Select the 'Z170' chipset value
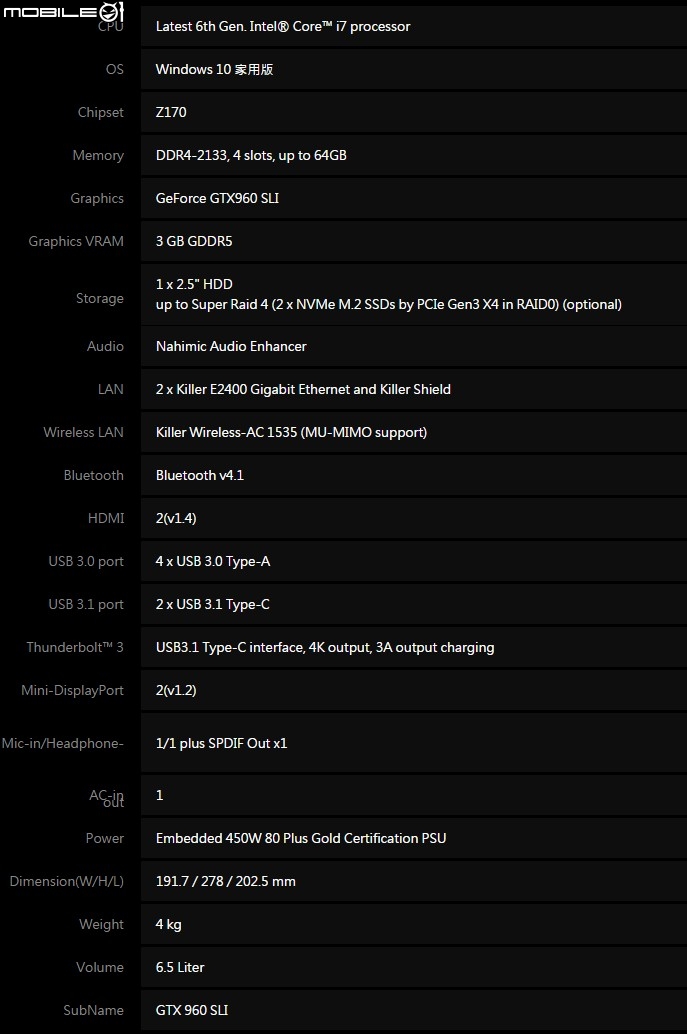 point(171,112)
